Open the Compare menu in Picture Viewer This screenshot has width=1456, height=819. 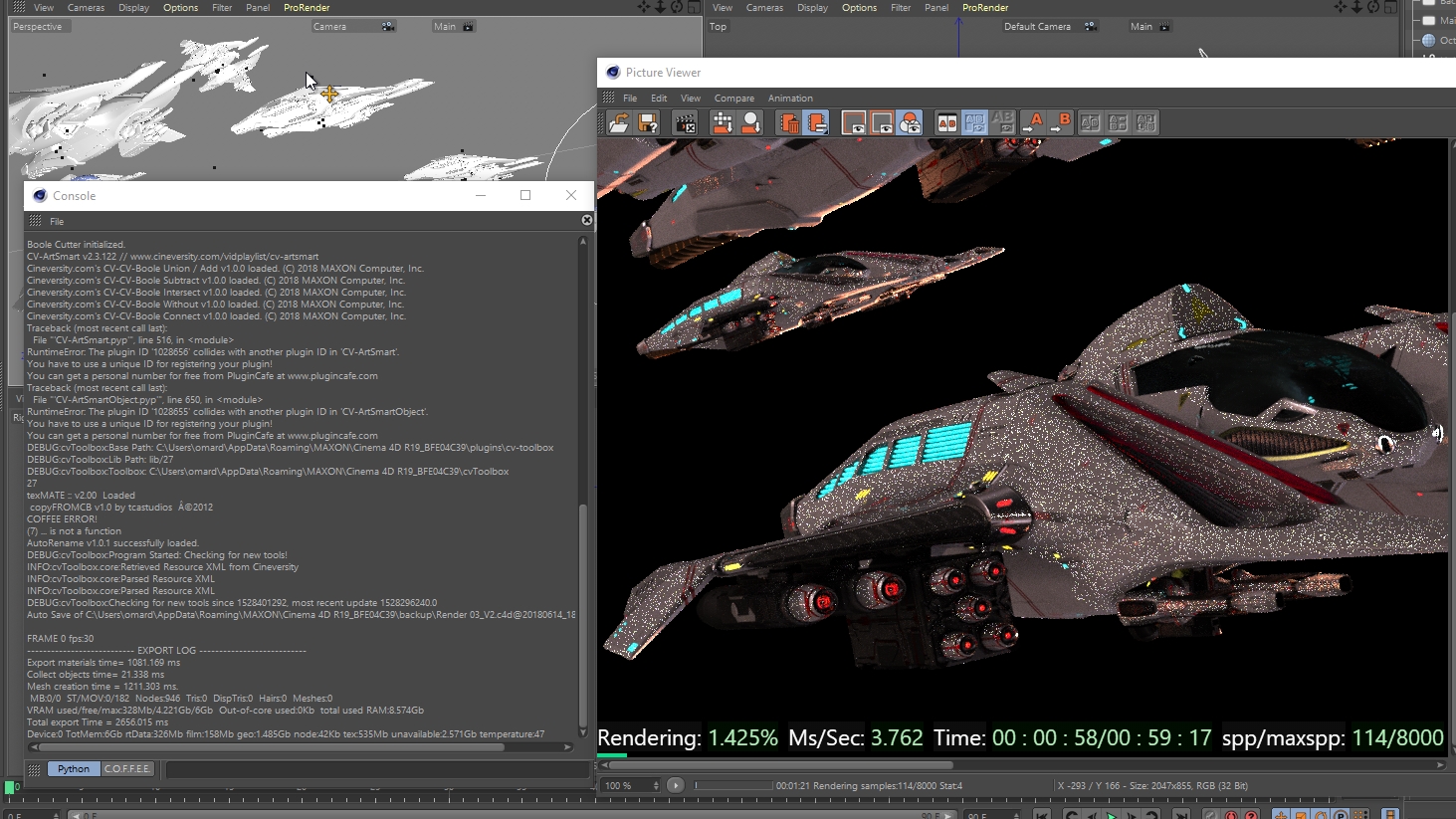(734, 99)
